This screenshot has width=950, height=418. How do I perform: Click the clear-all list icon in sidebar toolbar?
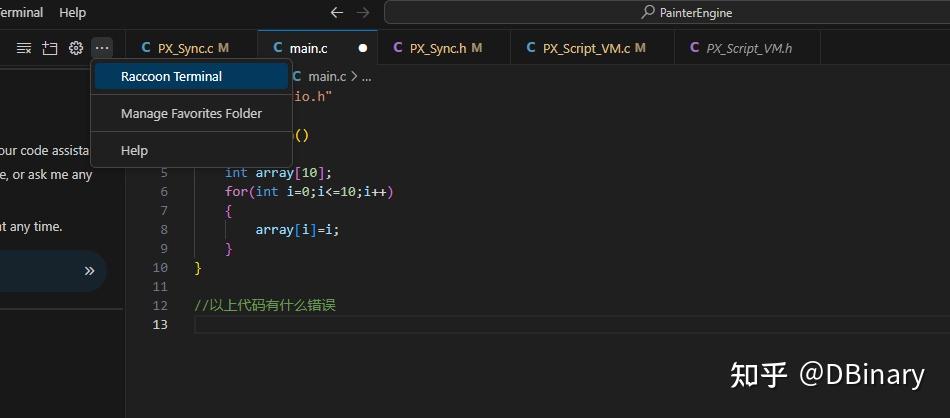point(24,48)
